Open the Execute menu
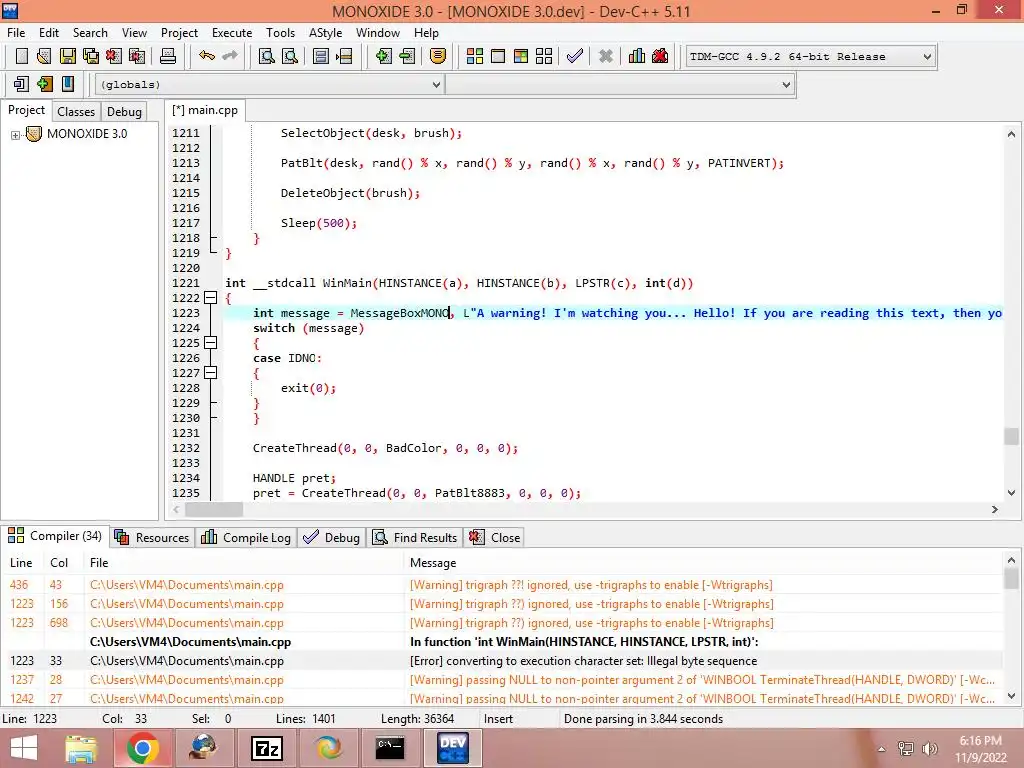This screenshot has width=1024, height=768. click(x=232, y=33)
